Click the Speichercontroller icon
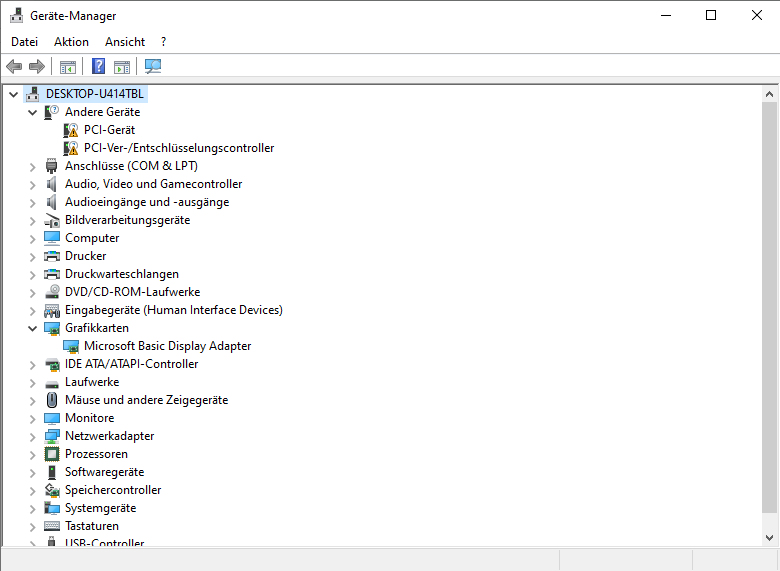 pos(52,490)
